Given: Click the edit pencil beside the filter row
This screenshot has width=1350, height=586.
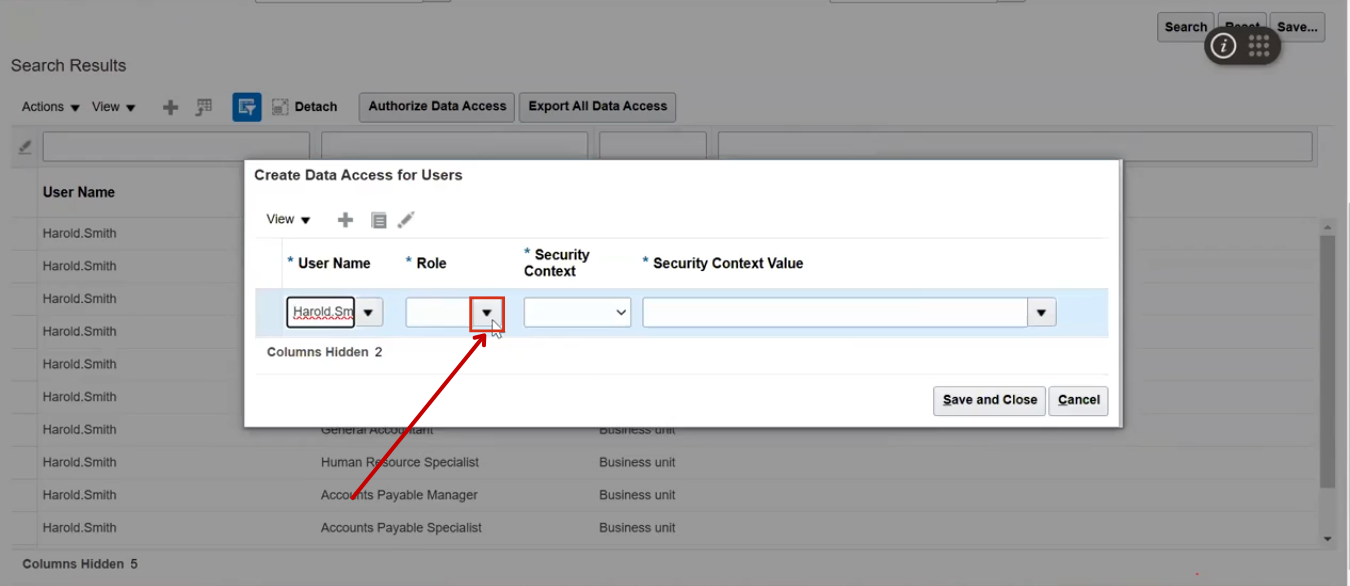Looking at the screenshot, I should [24, 146].
